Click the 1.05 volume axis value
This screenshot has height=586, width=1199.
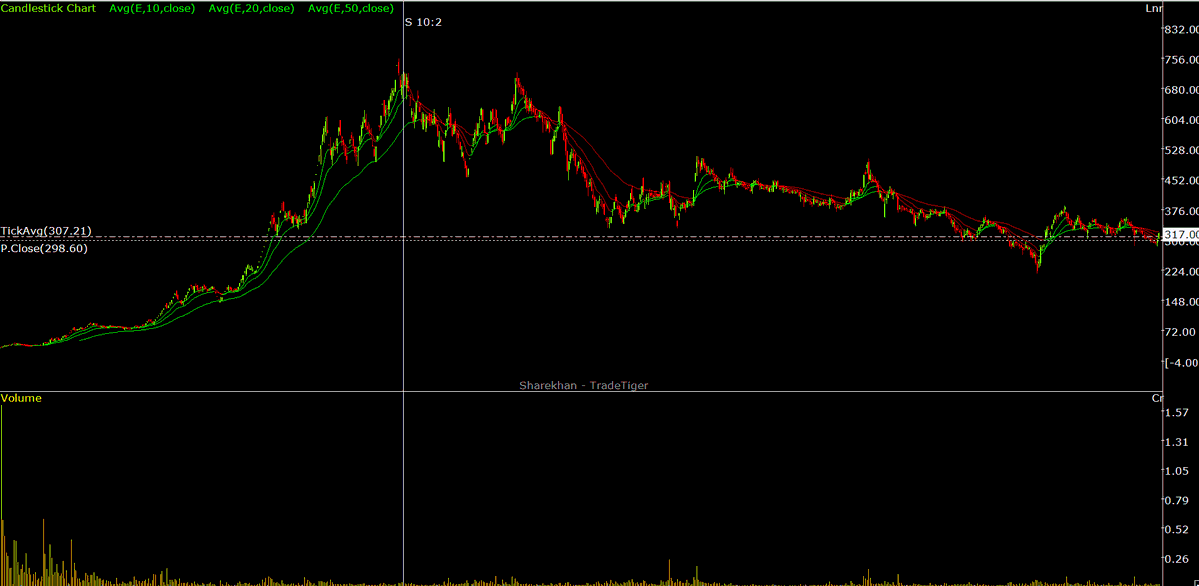pos(1178,471)
